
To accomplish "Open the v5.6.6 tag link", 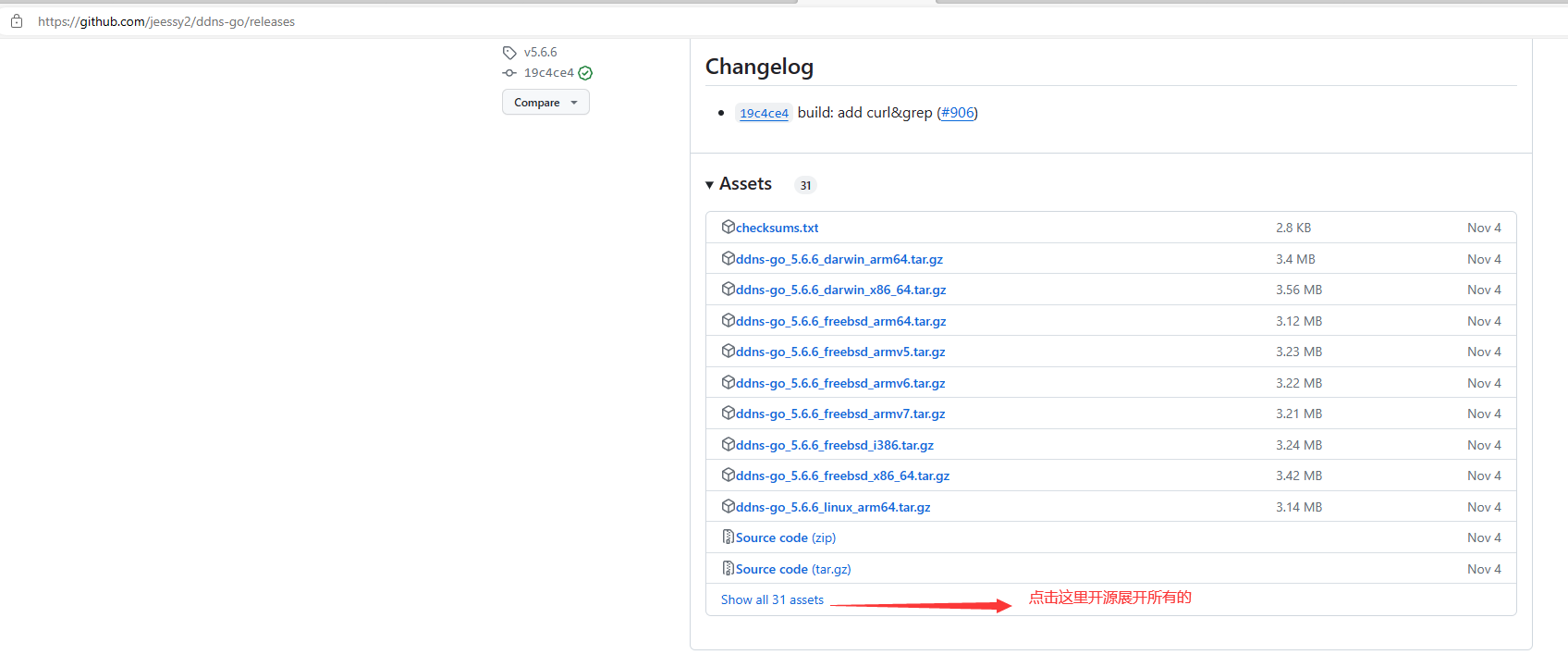I will [x=540, y=53].
